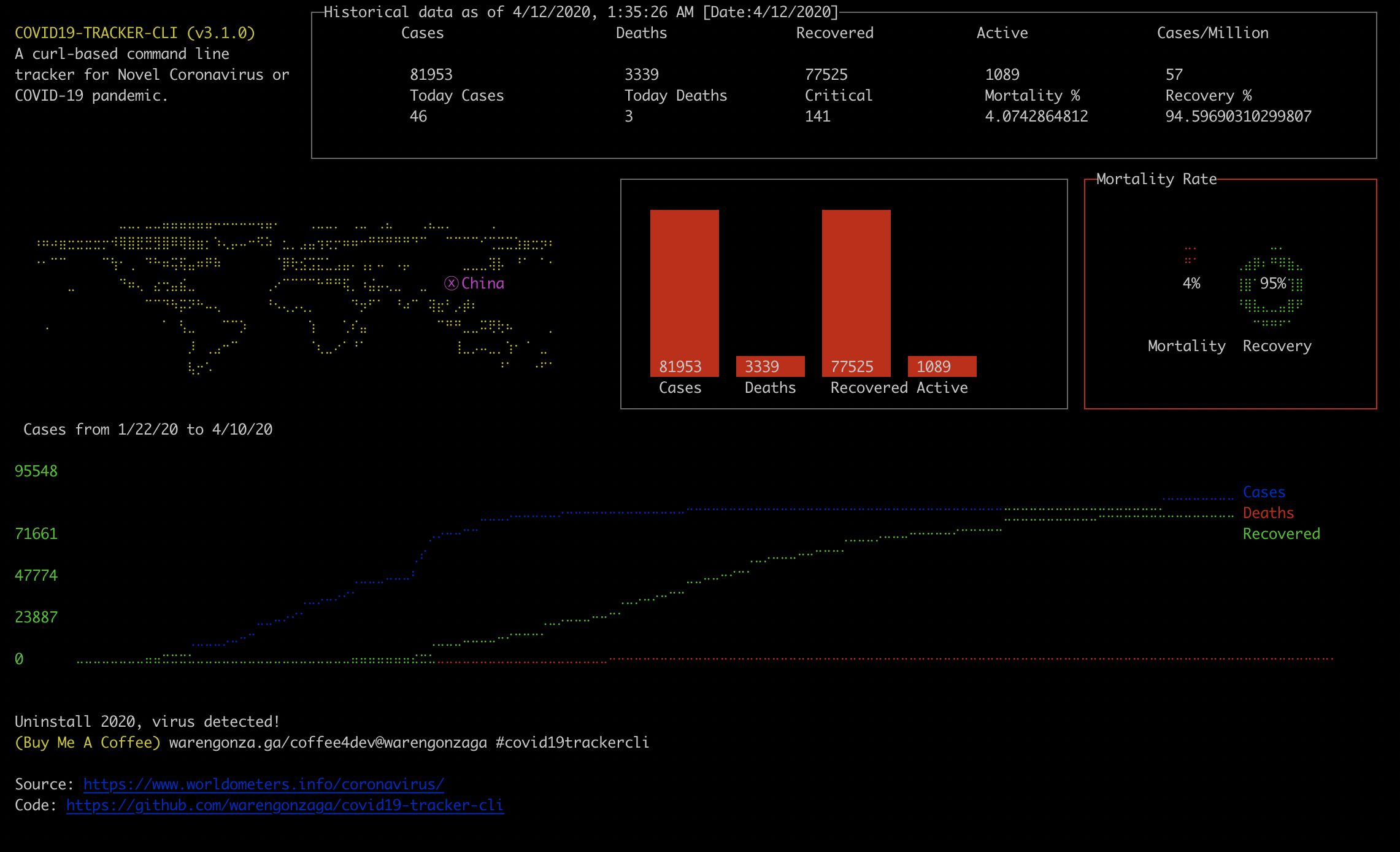The image size is (1400, 852).
Task: Click the Deaths bar showing 3339
Action: pyautogui.click(x=770, y=366)
